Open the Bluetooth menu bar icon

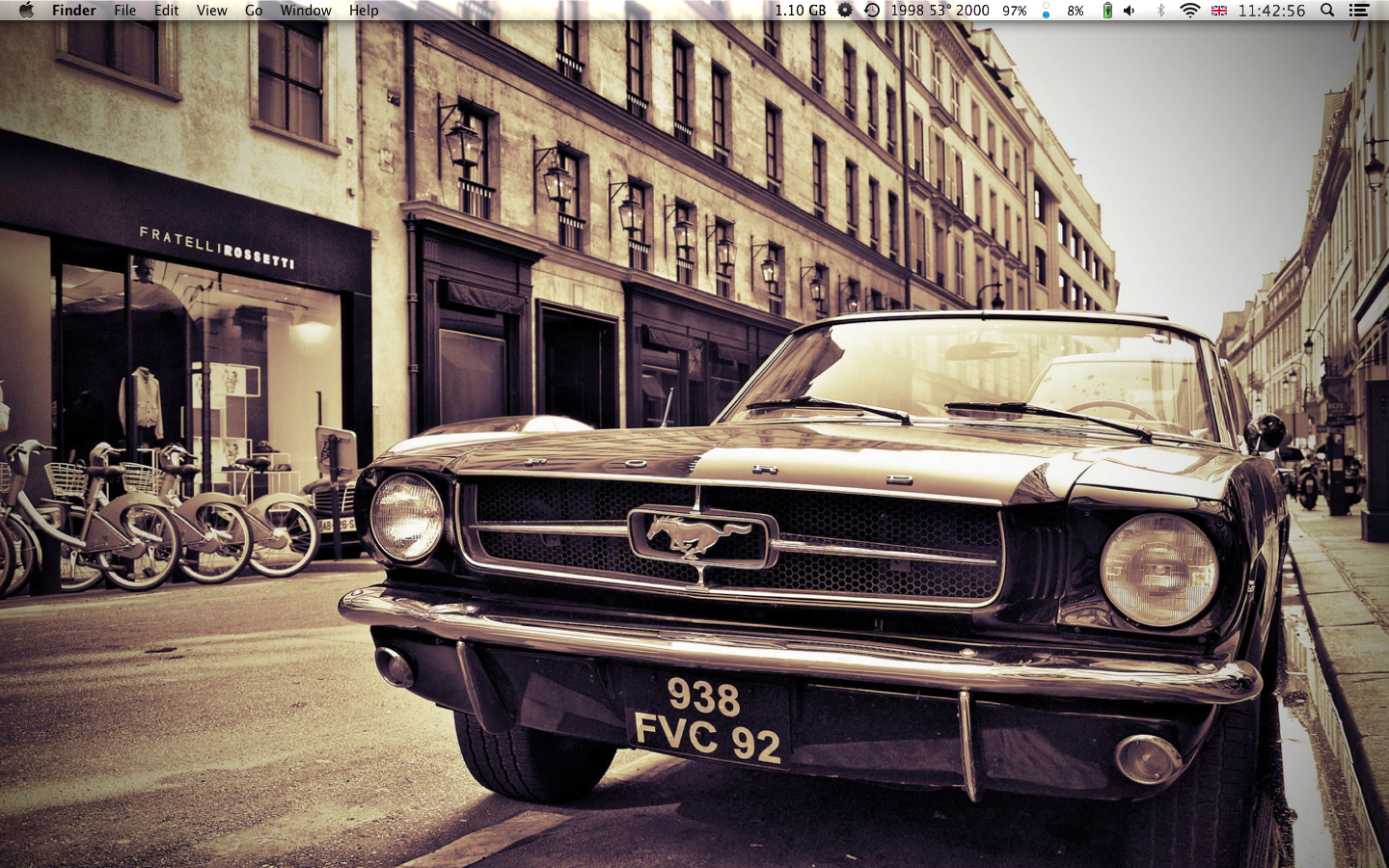coord(1160,10)
